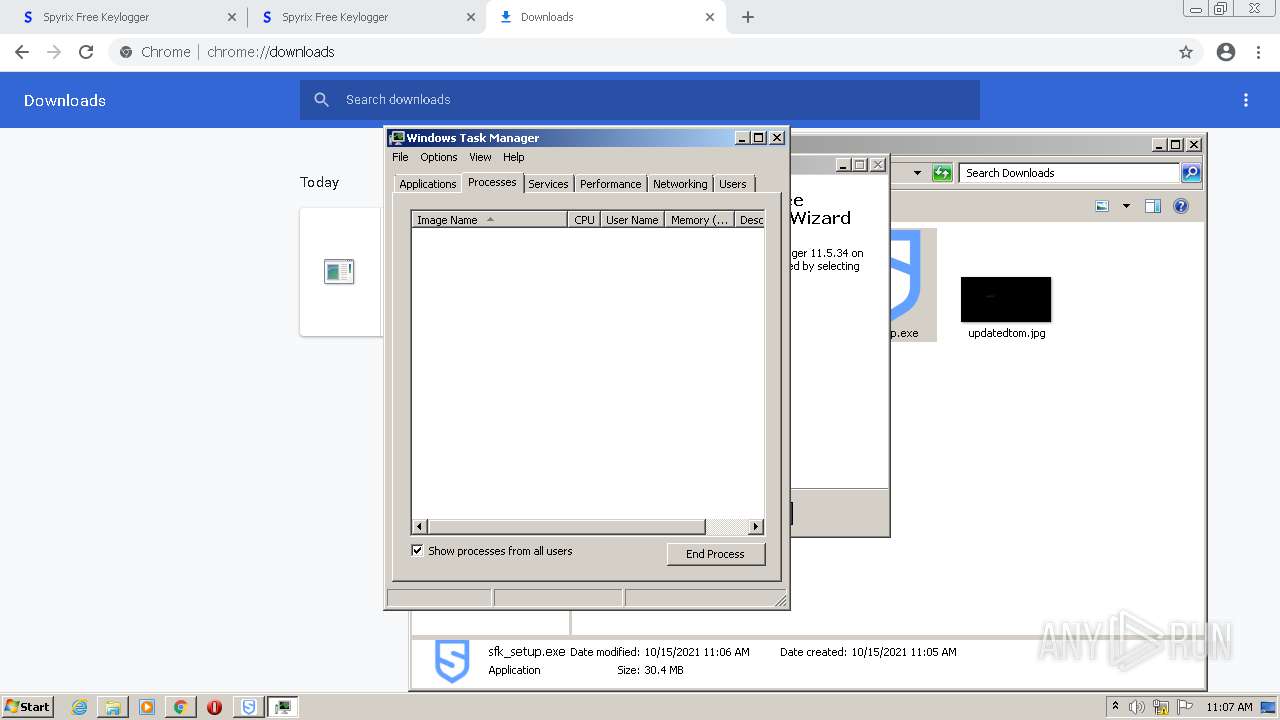The width and height of the screenshot is (1280, 720).
Task: Expand the Explorer address bar dropdown
Action: pyautogui.click(x=917, y=173)
